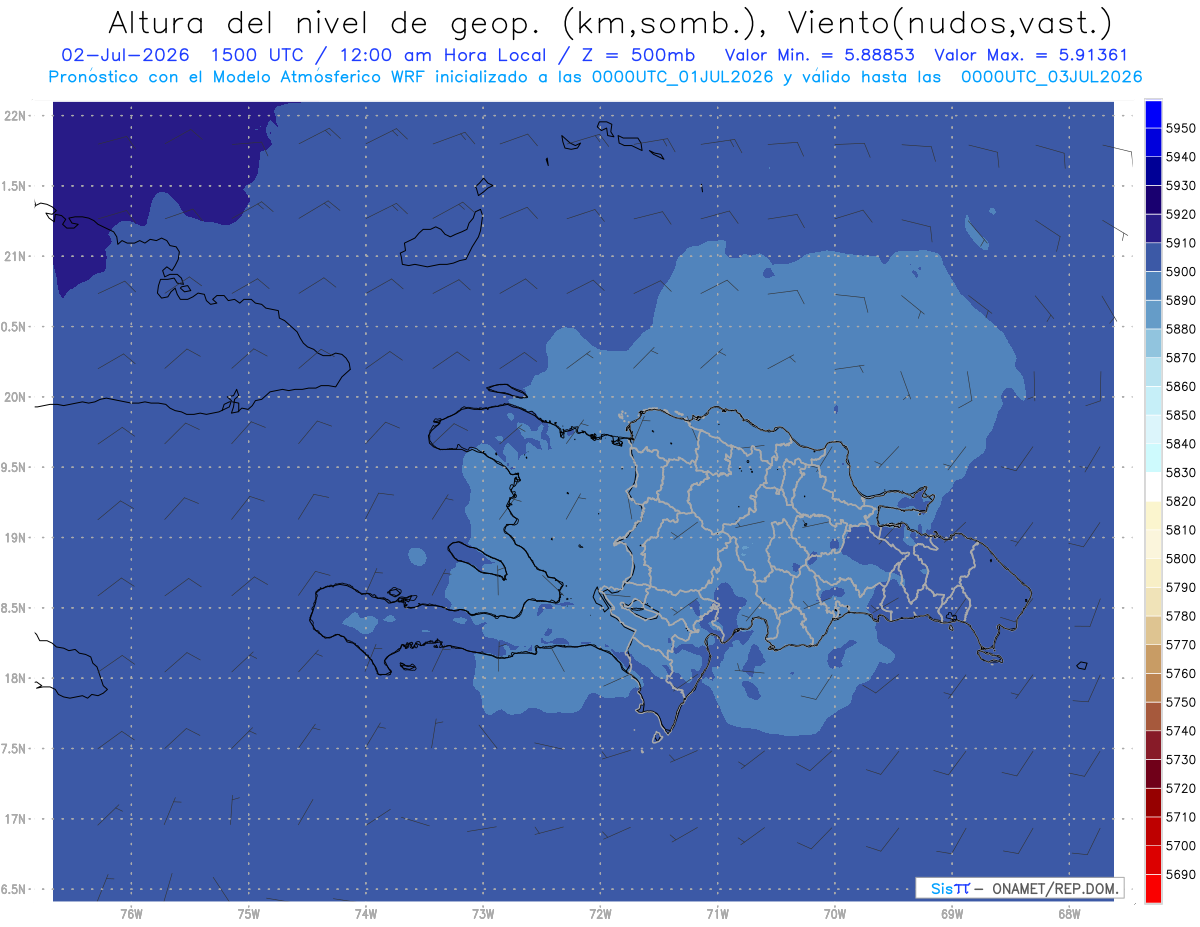Image resolution: width=1200 pixels, height=927 pixels.
Task: Click the '70W' longitude label
Action: point(835,914)
